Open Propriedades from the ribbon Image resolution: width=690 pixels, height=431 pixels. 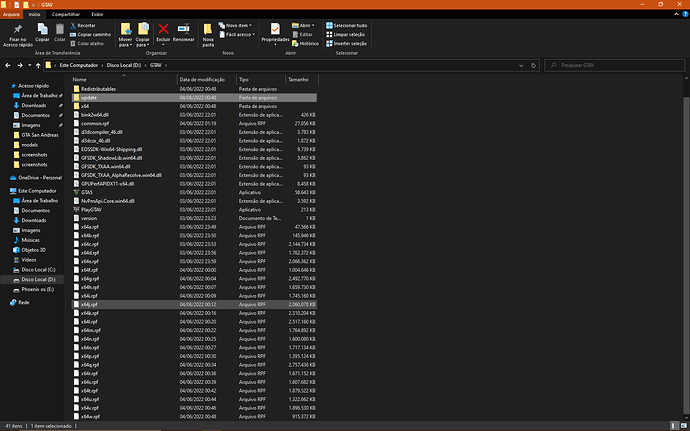pos(275,33)
